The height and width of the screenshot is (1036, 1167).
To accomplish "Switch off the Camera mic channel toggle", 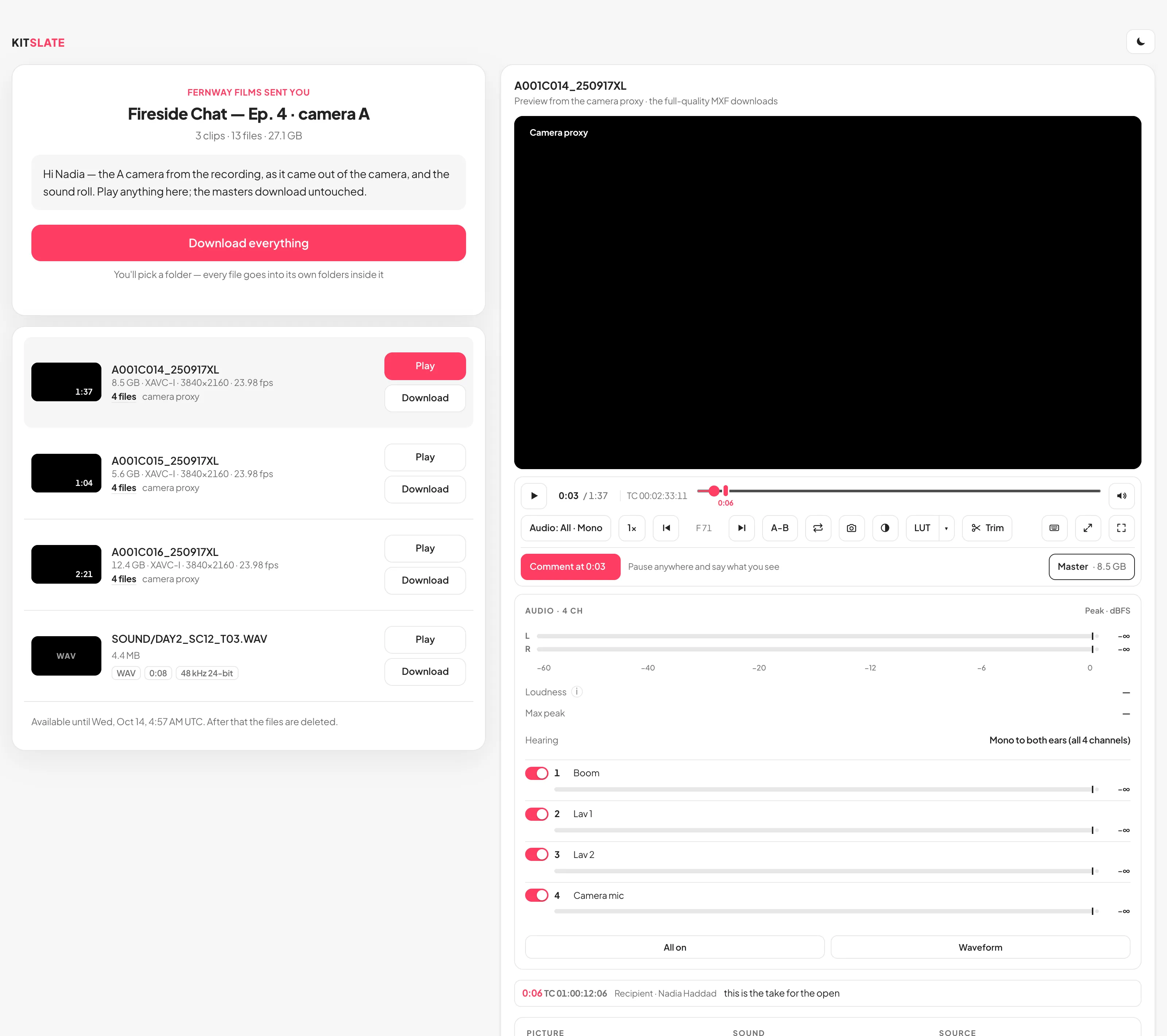I will coord(537,896).
